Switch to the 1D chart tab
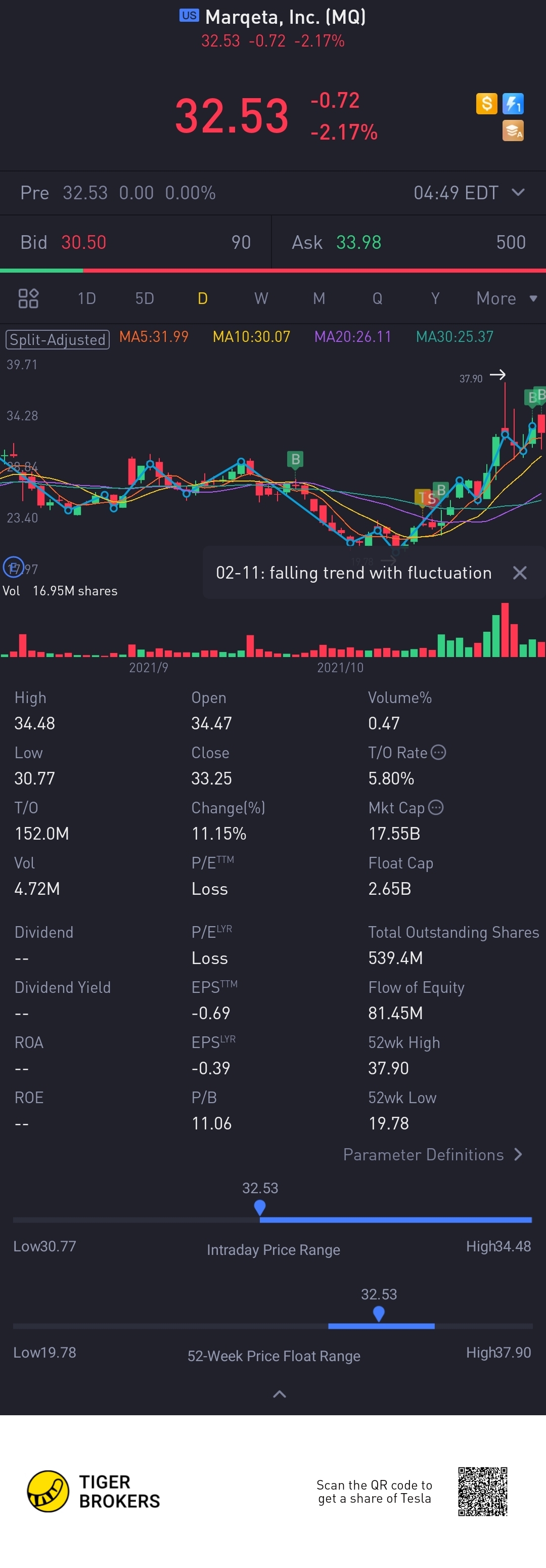This screenshot has height=1568, width=546. (86, 298)
